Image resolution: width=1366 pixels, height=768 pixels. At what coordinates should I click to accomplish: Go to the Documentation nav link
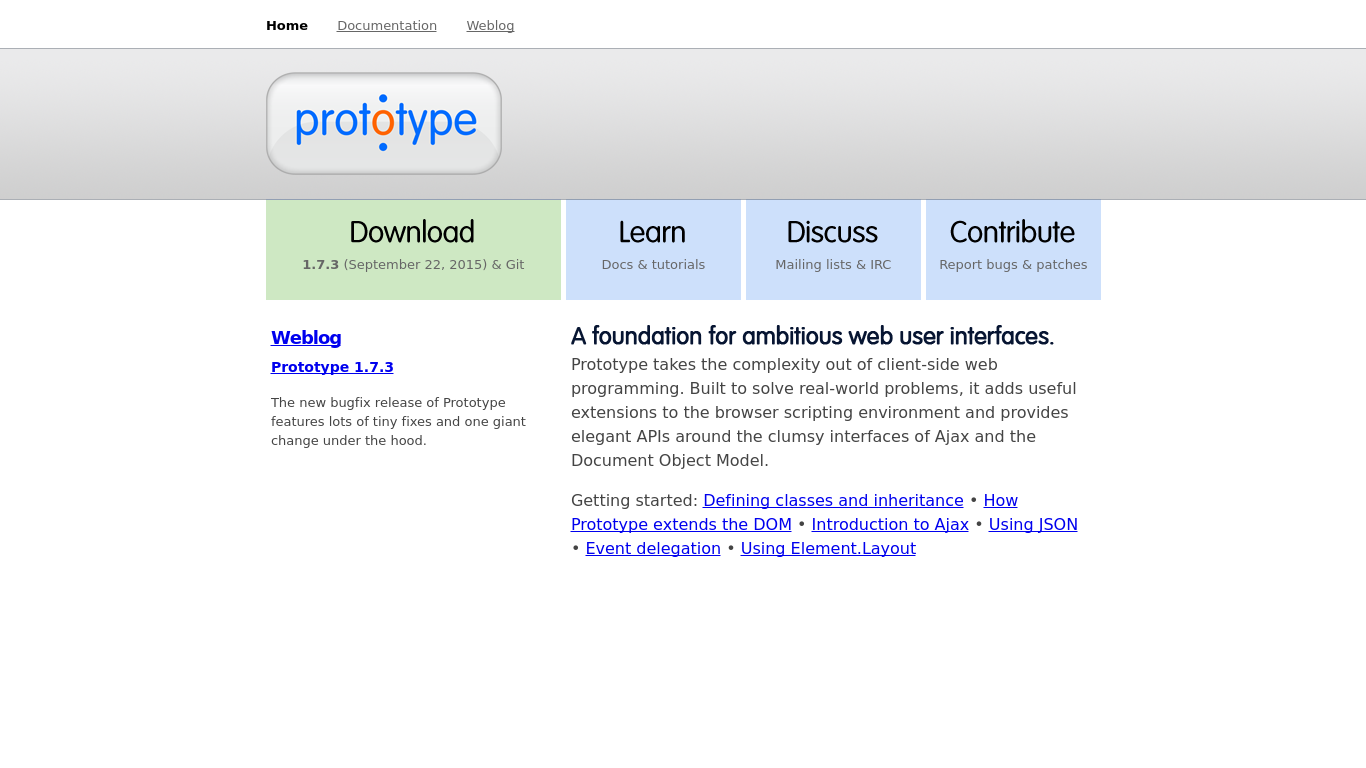click(387, 25)
